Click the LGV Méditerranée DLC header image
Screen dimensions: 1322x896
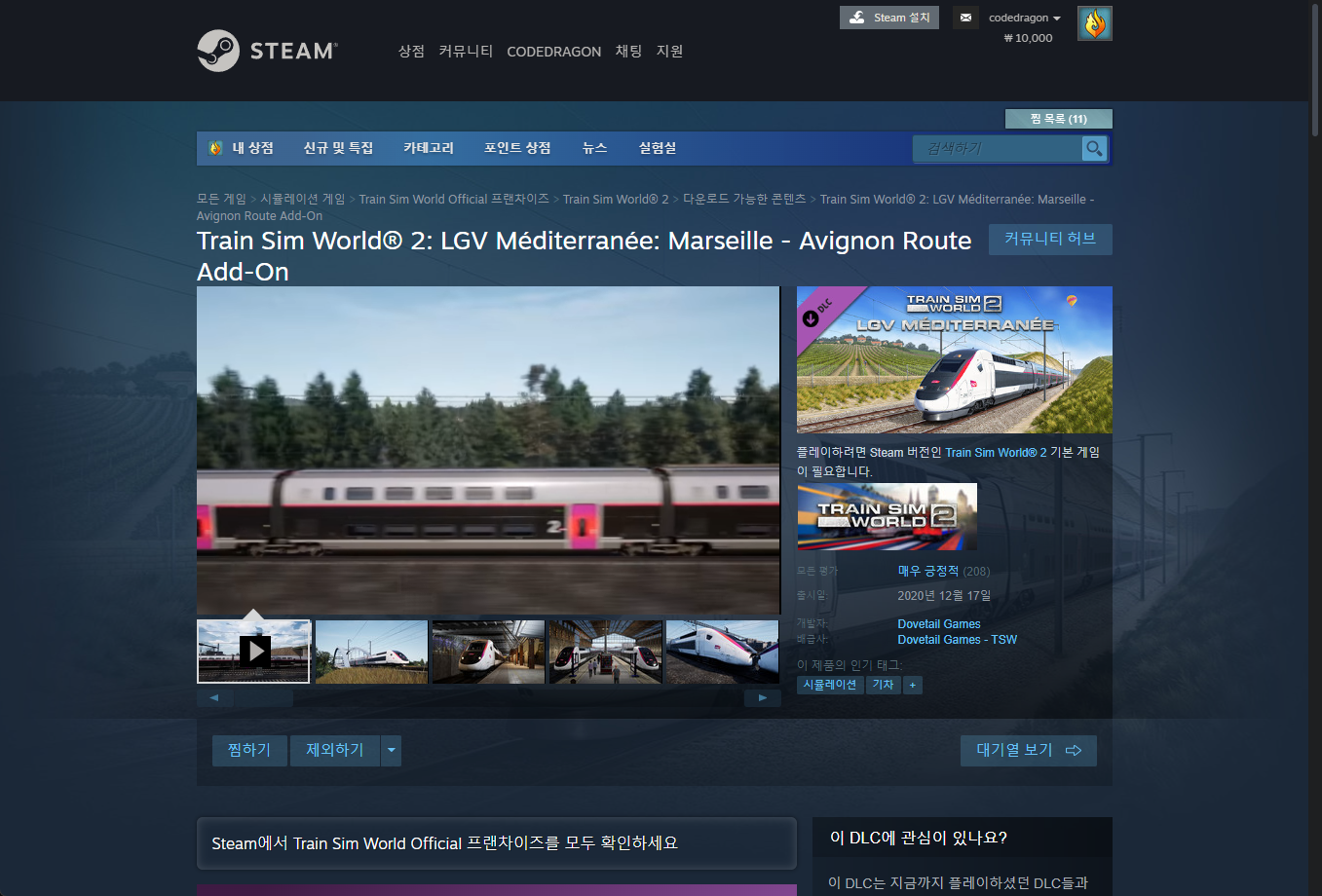coord(955,359)
